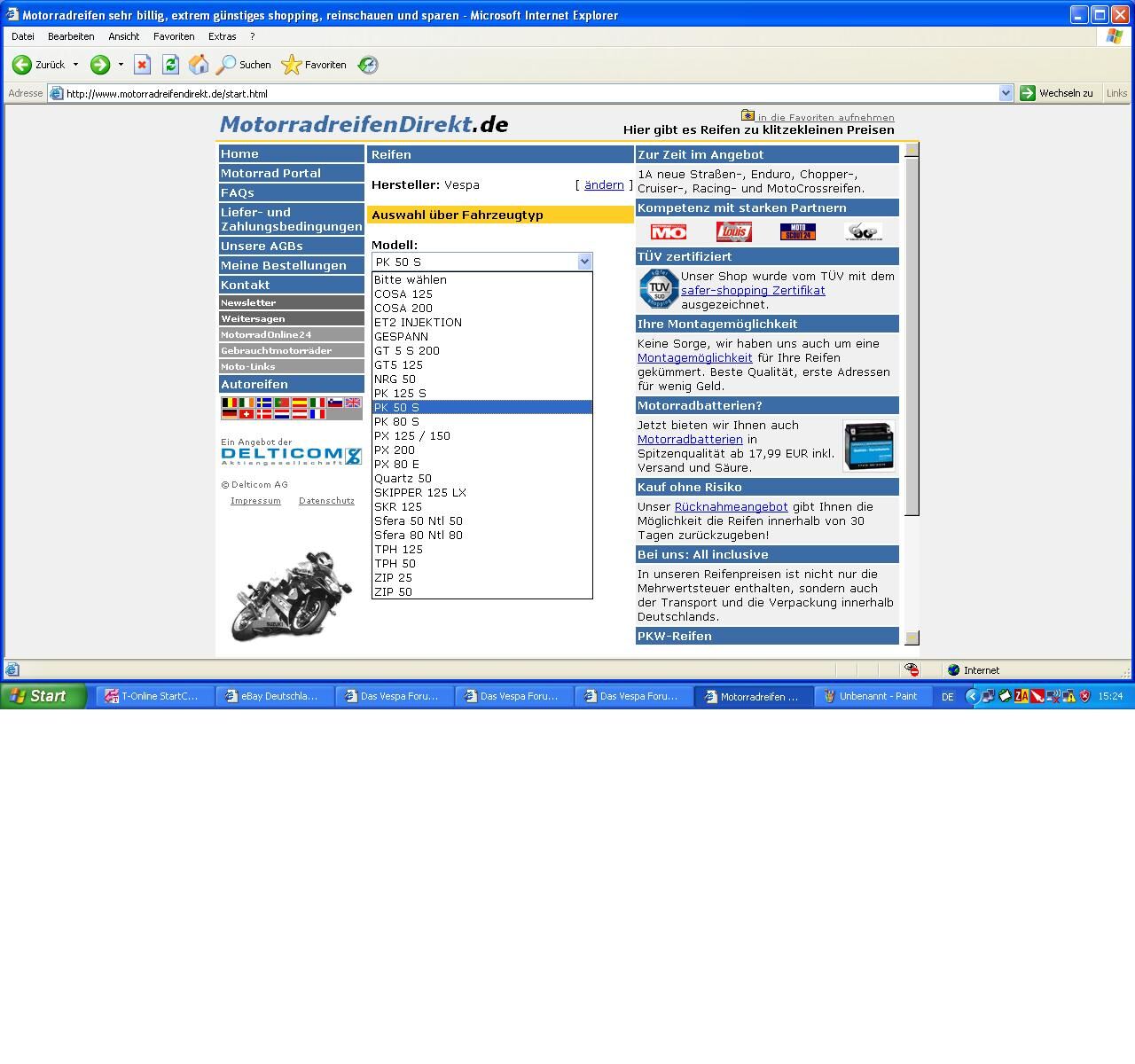The height and width of the screenshot is (1064, 1135).
Task: Choose SKIPPER 125 LX in the list
Action: pos(419,492)
